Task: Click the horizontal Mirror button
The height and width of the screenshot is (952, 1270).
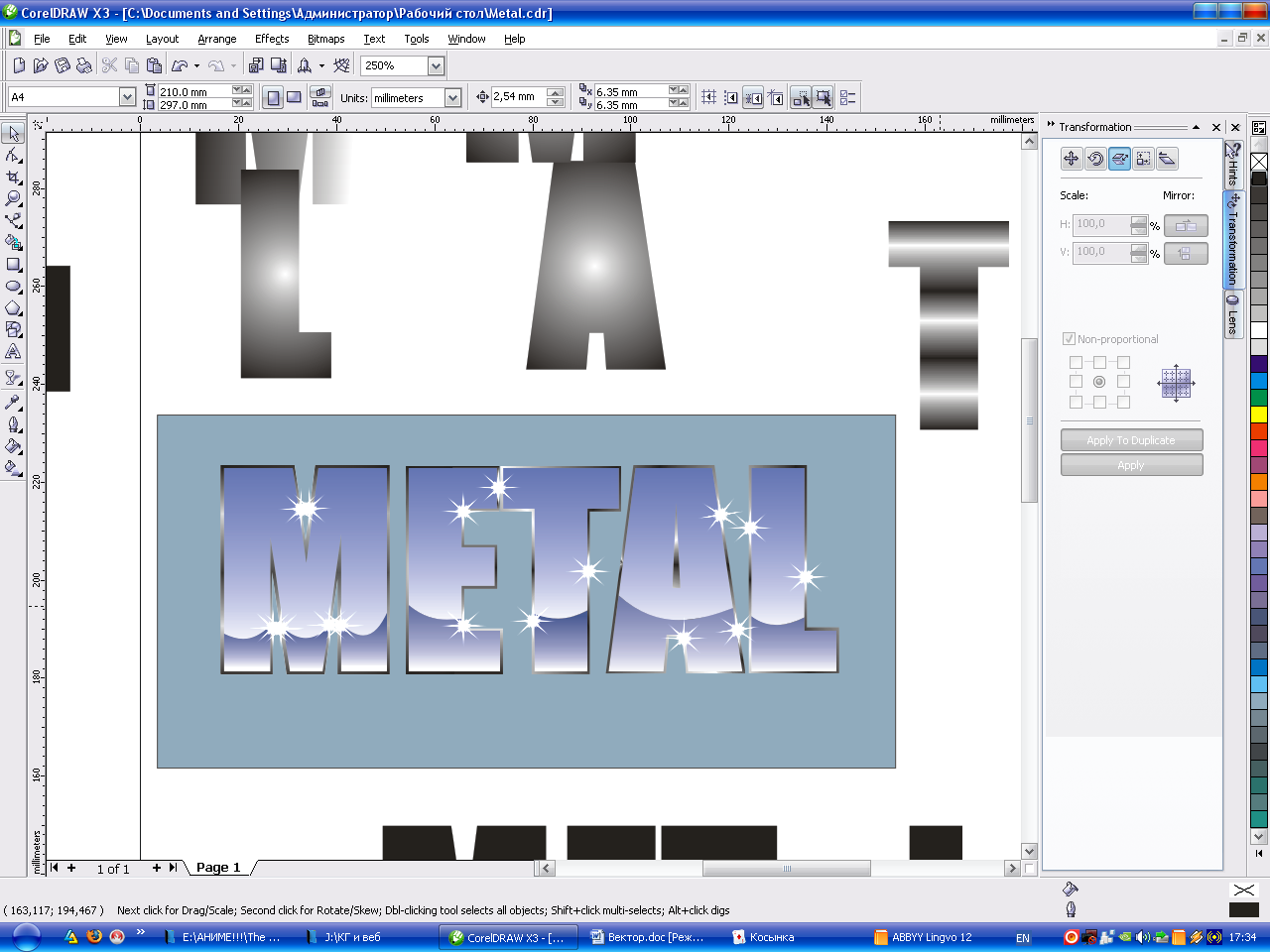Action: [x=1186, y=225]
